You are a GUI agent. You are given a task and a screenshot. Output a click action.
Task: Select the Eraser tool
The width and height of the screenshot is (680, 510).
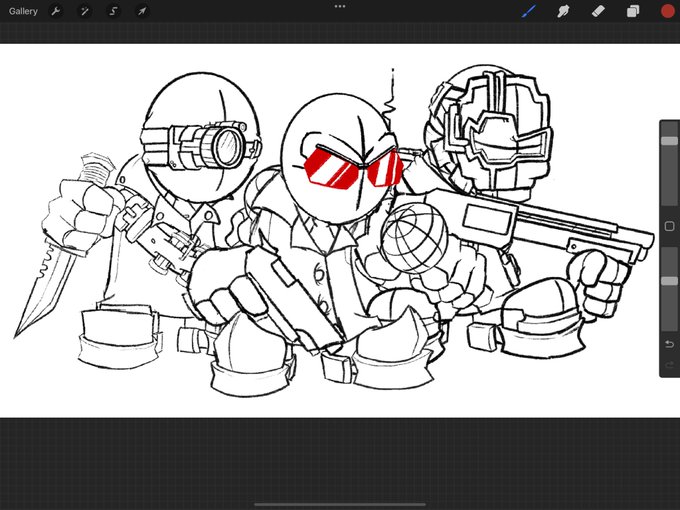pos(598,11)
